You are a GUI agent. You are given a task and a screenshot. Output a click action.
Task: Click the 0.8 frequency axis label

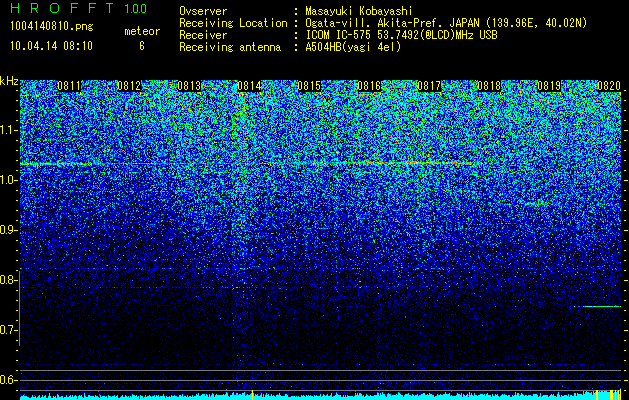[x=7, y=280]
